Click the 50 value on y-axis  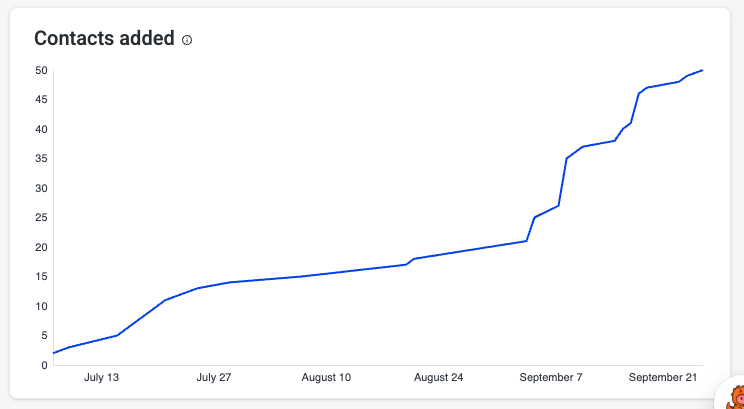pyautogui.click(x=41, y=70)
